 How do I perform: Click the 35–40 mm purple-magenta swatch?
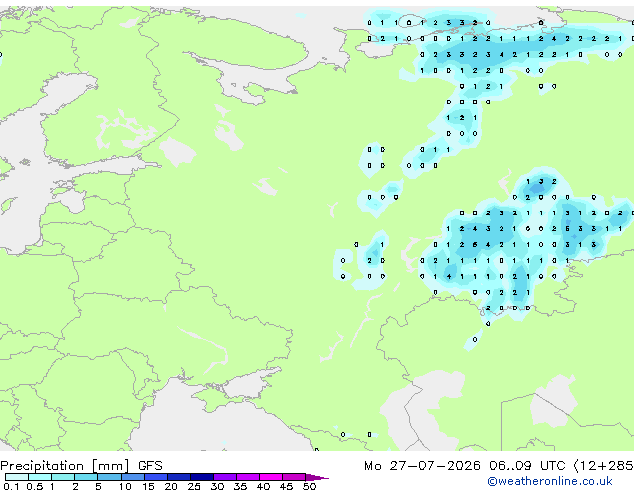coord(248,477)
